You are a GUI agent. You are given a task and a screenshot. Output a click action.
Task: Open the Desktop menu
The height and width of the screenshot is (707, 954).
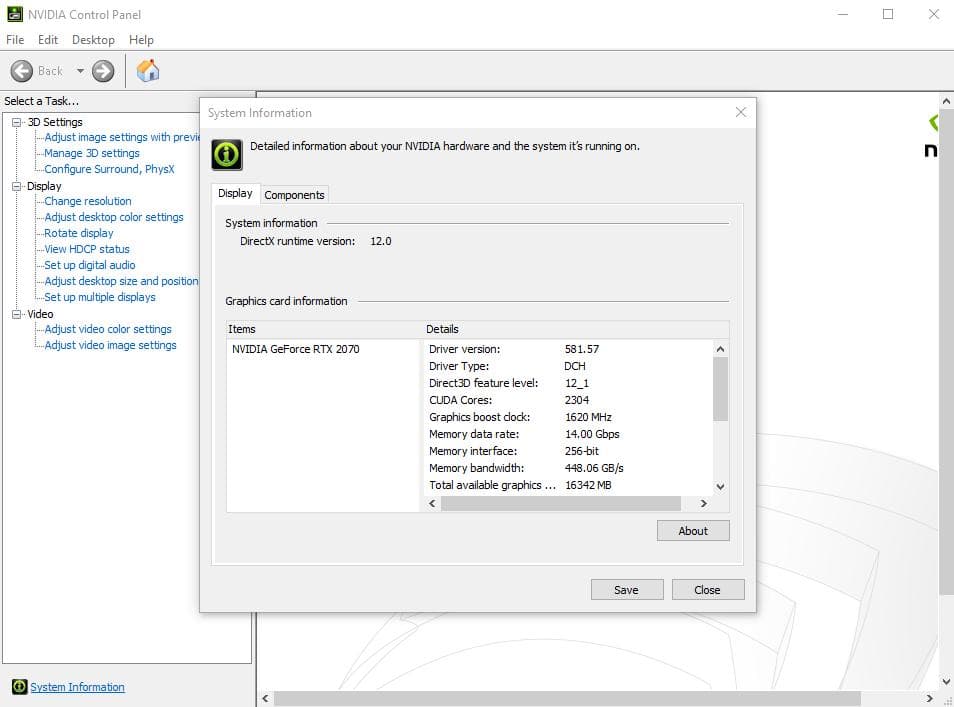coord(93,39)
